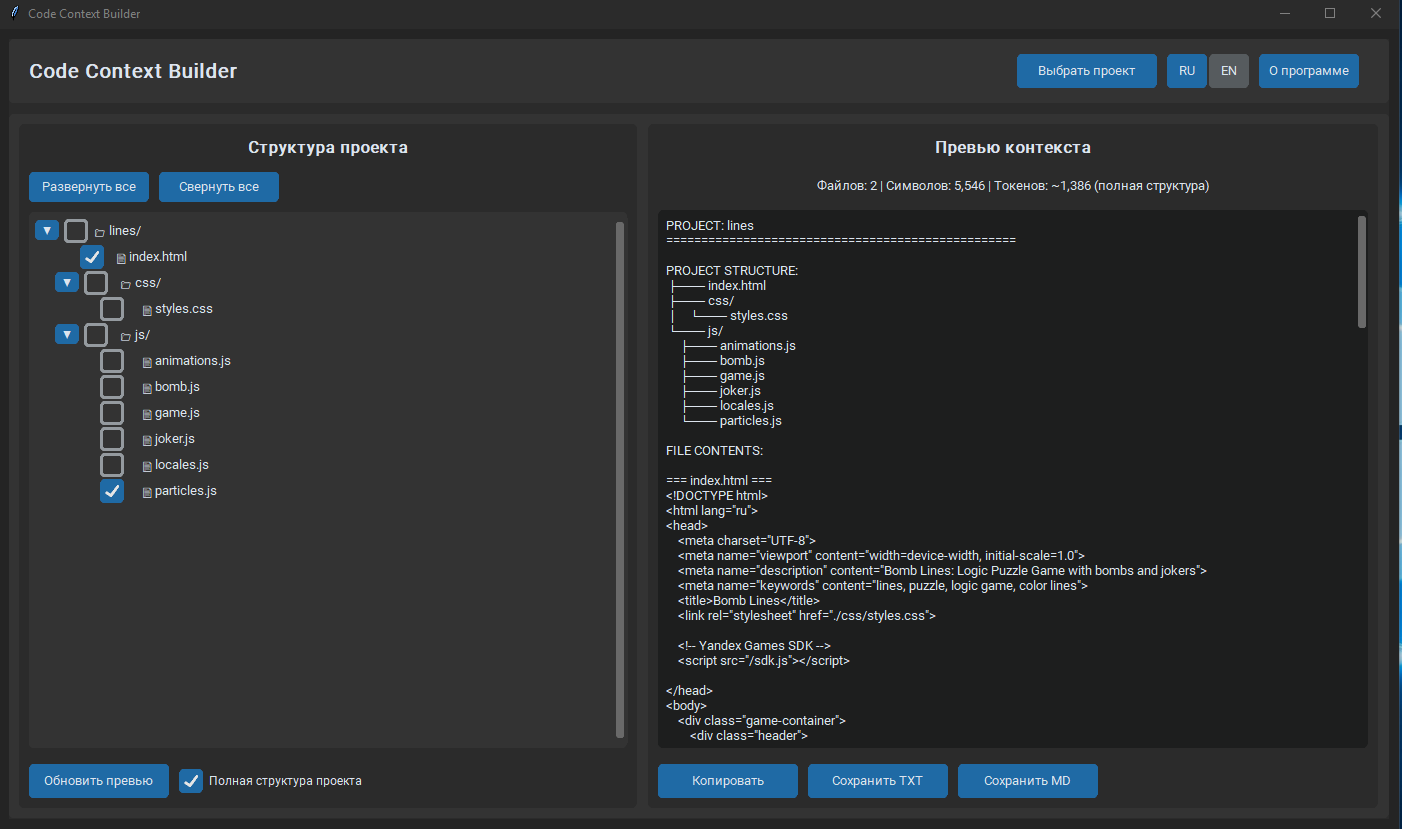
Task: Click the 'Сохранить MD' button
Action: (1028, 781)
